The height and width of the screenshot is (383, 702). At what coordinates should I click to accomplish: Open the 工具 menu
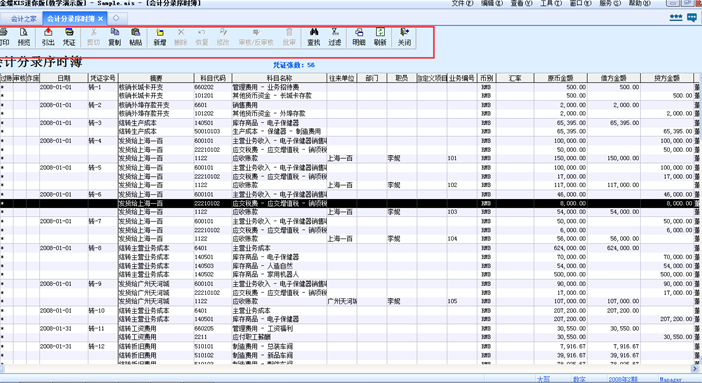[x=551, y=3]
